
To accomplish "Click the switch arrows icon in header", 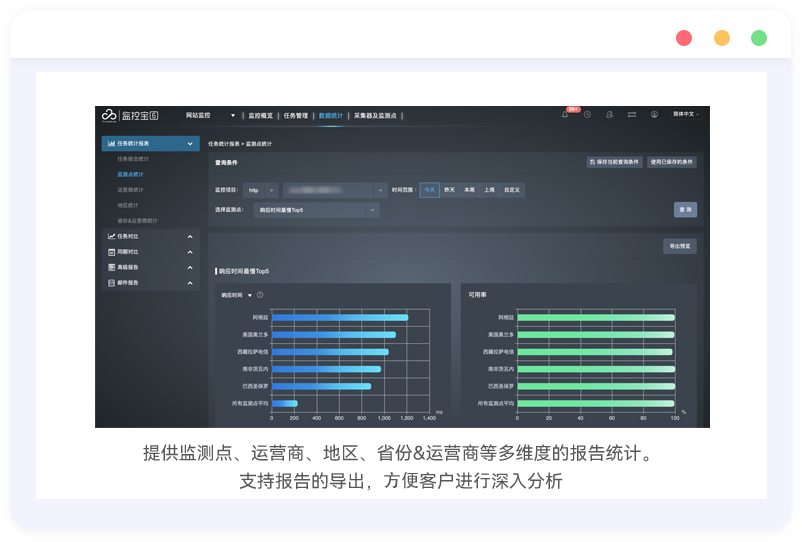I will point(632,115).
